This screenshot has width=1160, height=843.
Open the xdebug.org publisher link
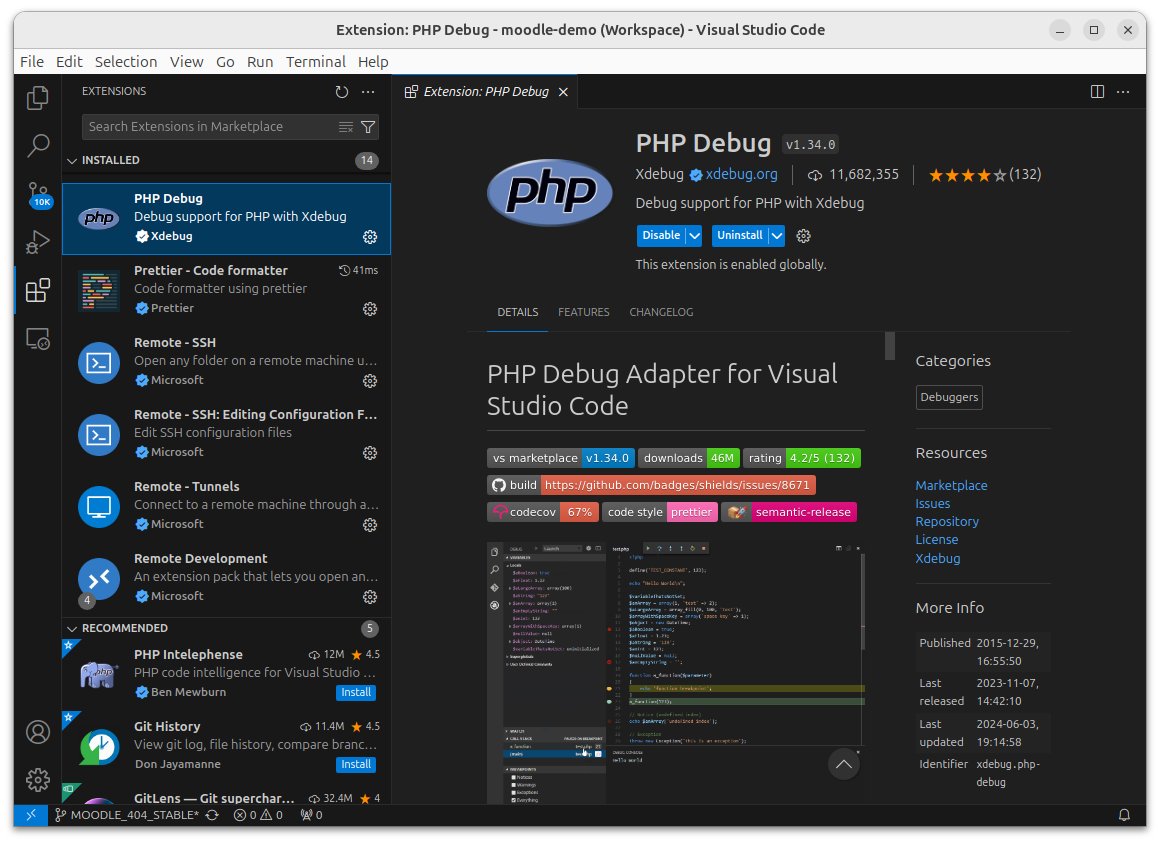click(x=741, y=175)
